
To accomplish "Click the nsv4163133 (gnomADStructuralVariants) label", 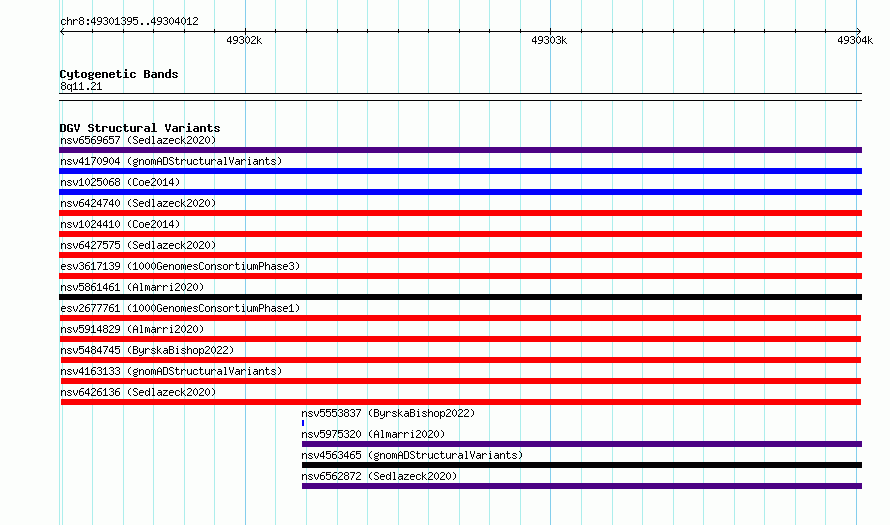I will coord(171,371).
